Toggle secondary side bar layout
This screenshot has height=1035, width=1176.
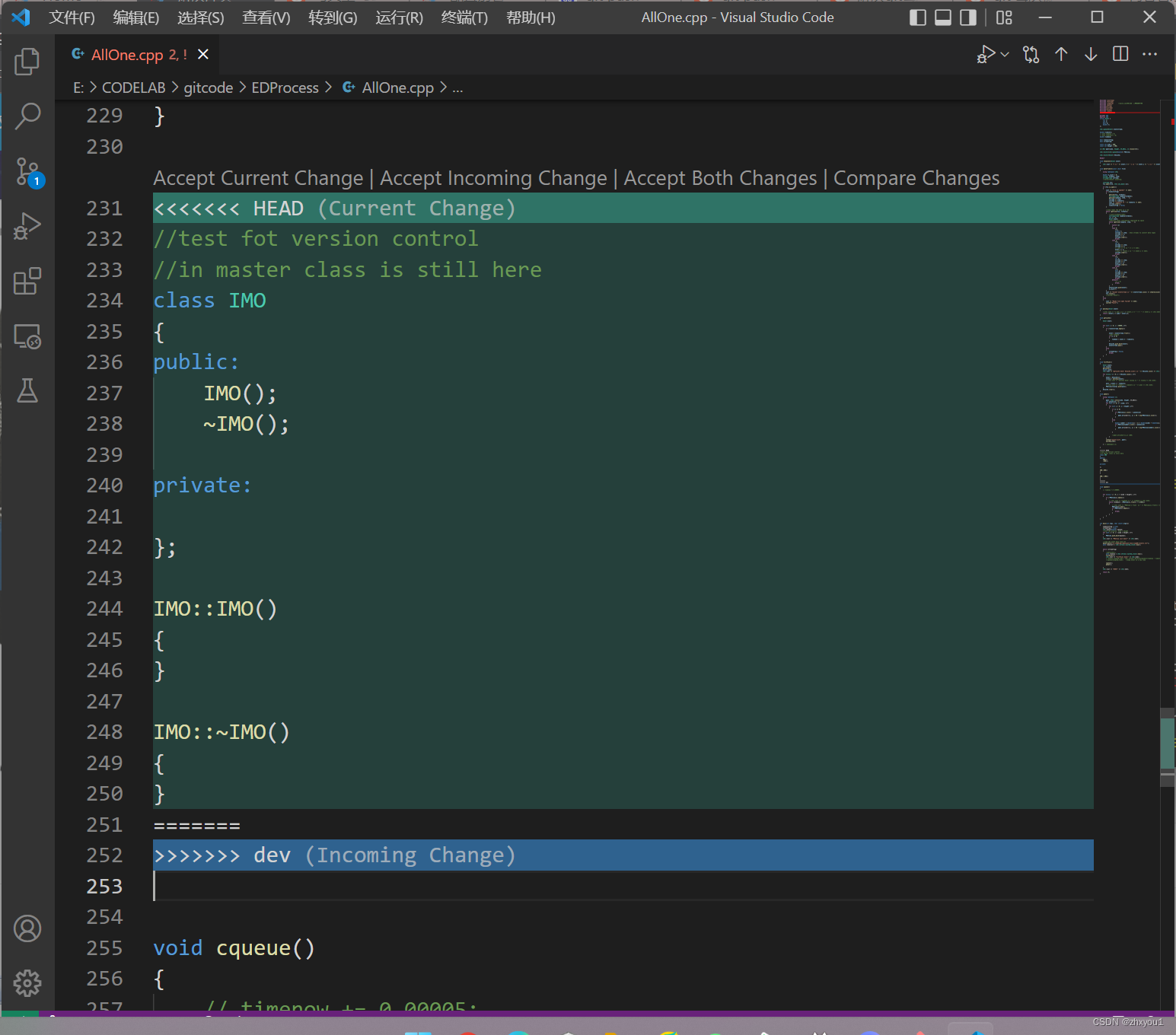click(x=968, y=18)
